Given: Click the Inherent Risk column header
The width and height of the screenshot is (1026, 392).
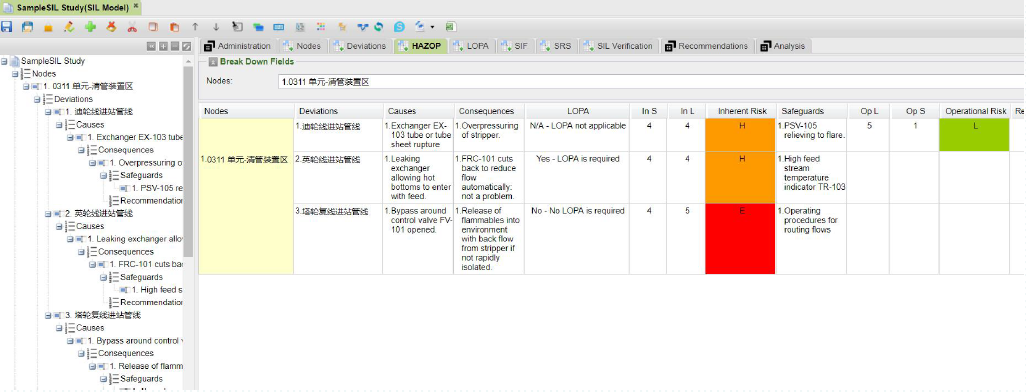Looking at the screenshot, I should tap(741, 111).
